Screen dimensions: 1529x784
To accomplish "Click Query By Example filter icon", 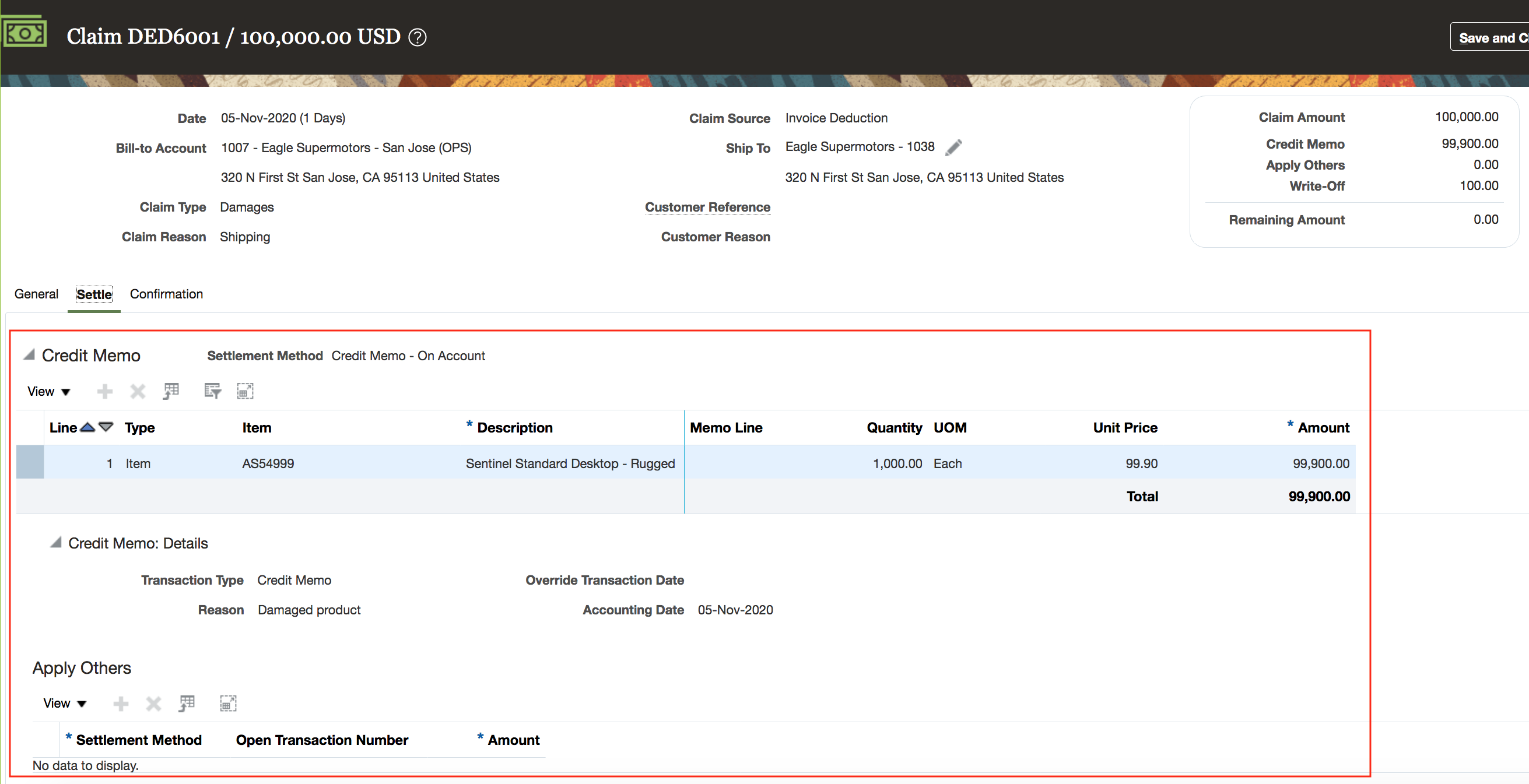I will (x=212, y=391).
